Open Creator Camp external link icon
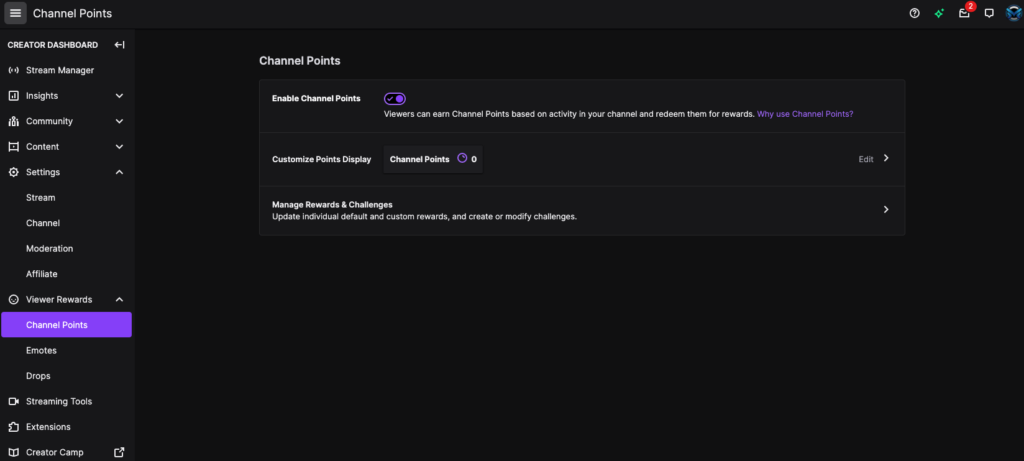Screen dimensions: 1024x461 click(120, 452)
